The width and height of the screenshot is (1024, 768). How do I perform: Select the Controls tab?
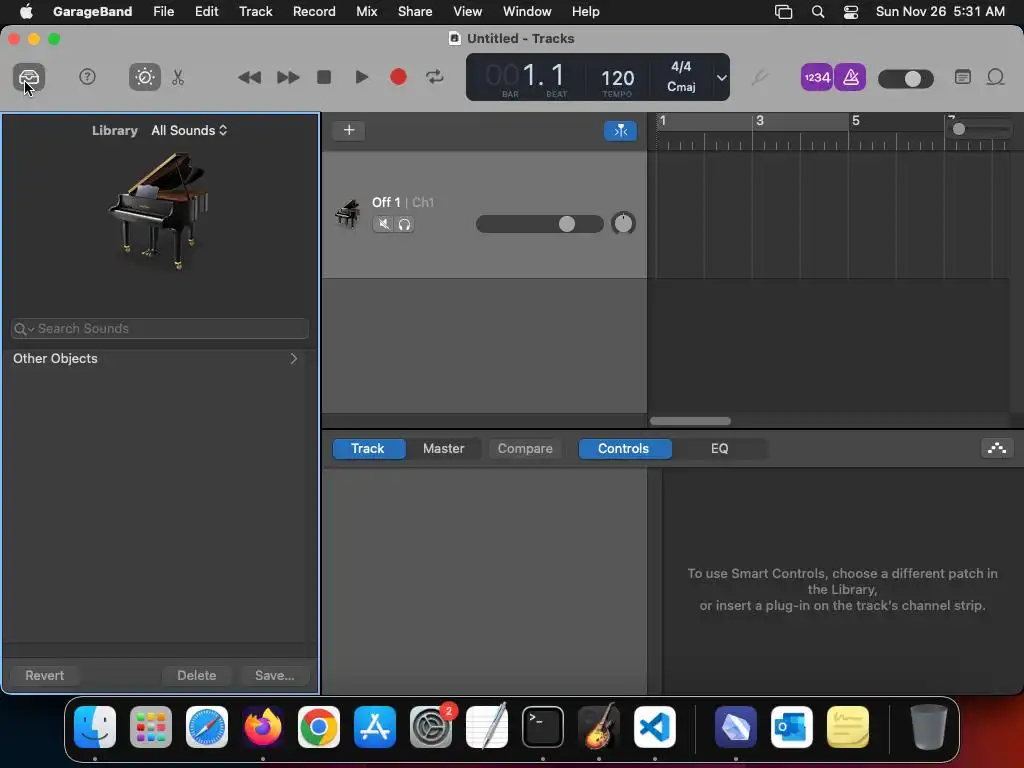pos(624,449)
